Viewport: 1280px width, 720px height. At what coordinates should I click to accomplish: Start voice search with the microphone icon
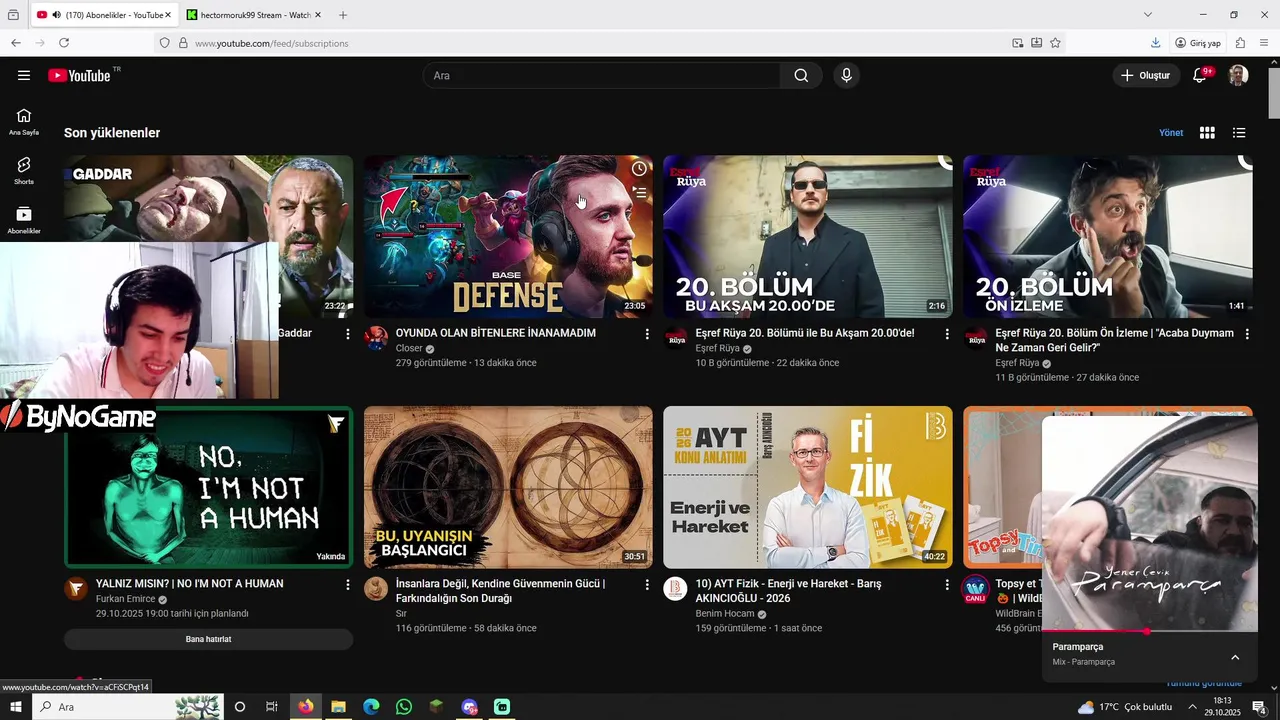click(x=846, y=75)
